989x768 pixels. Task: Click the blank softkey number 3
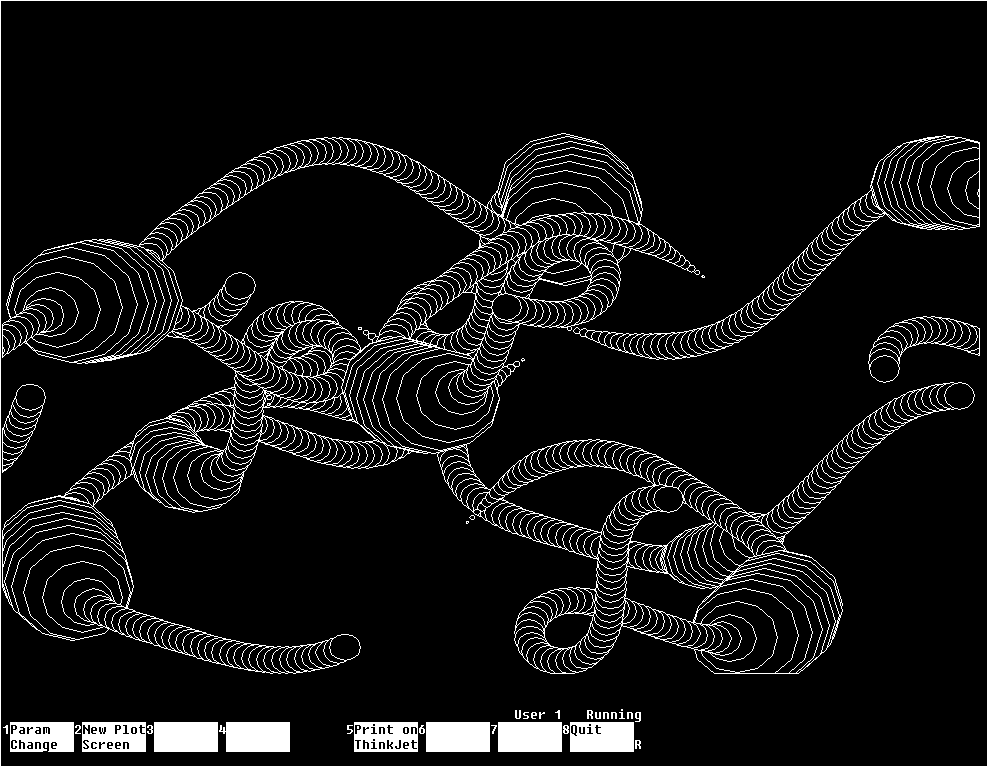185,737
